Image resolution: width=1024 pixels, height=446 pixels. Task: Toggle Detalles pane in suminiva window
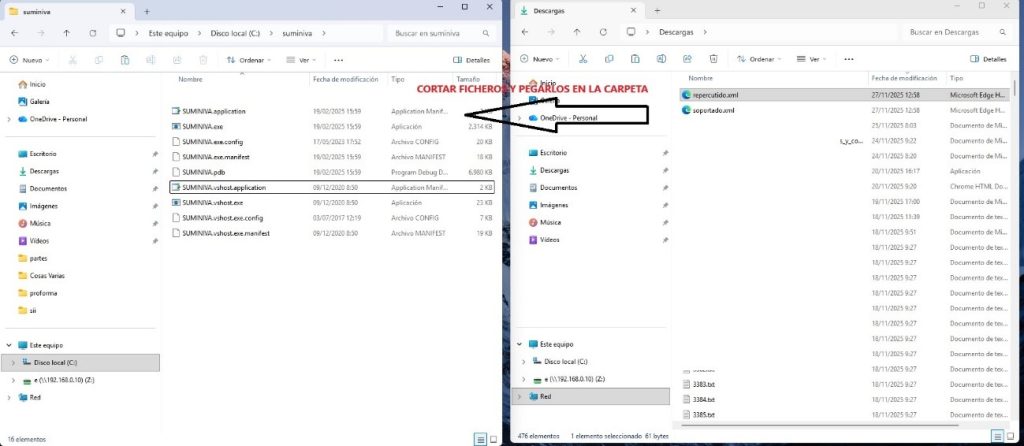click(x=470, y=60)
